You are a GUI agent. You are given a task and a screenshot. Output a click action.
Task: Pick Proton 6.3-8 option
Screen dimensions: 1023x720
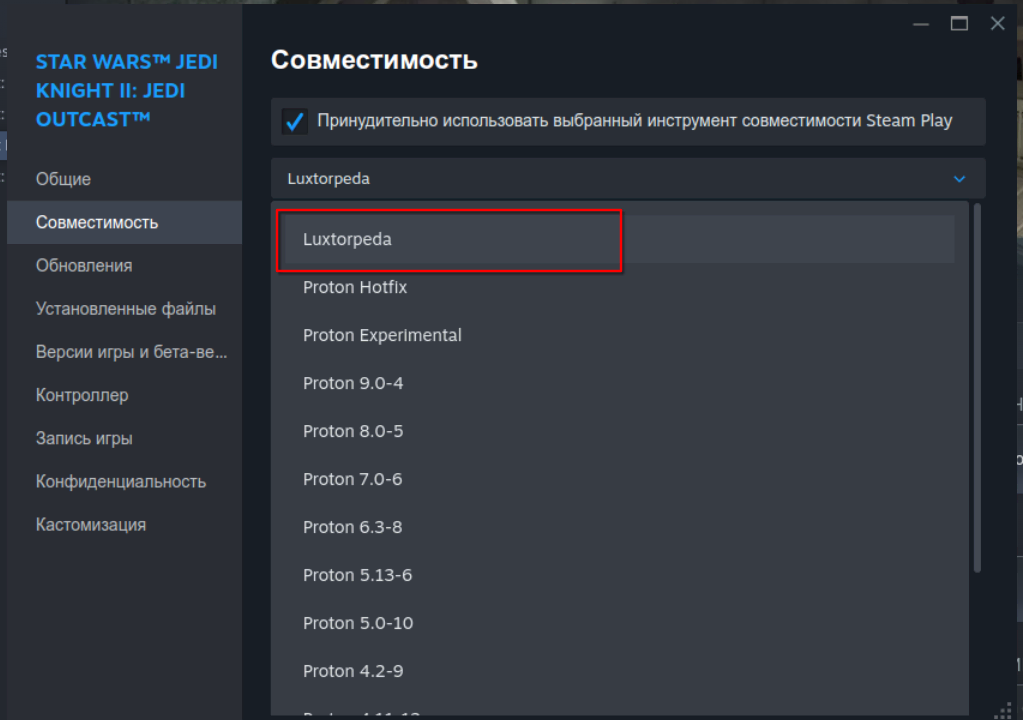pos(353,528)
